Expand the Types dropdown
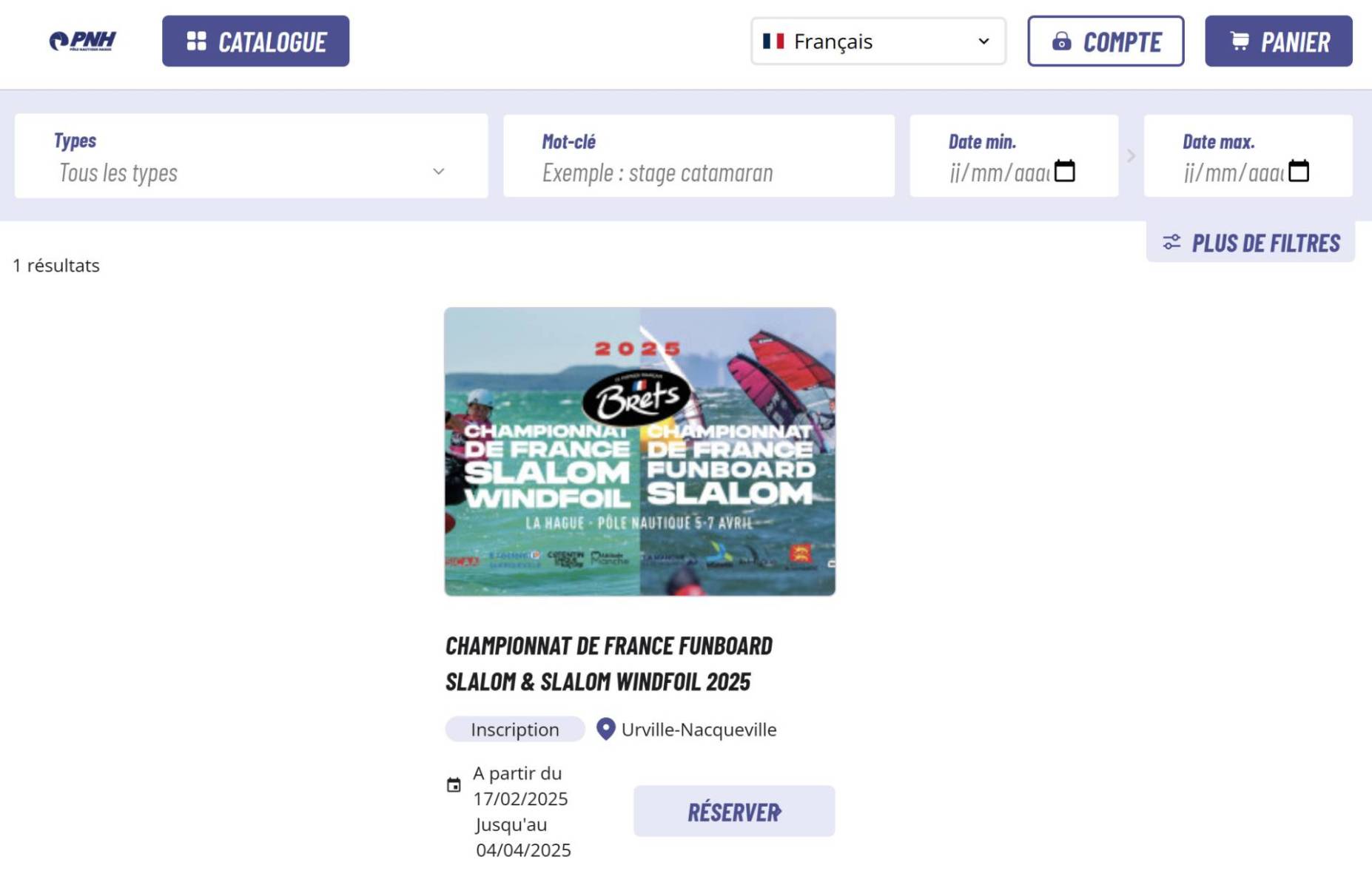This screenshot has width=1372, height=888. tap(251, 156)
